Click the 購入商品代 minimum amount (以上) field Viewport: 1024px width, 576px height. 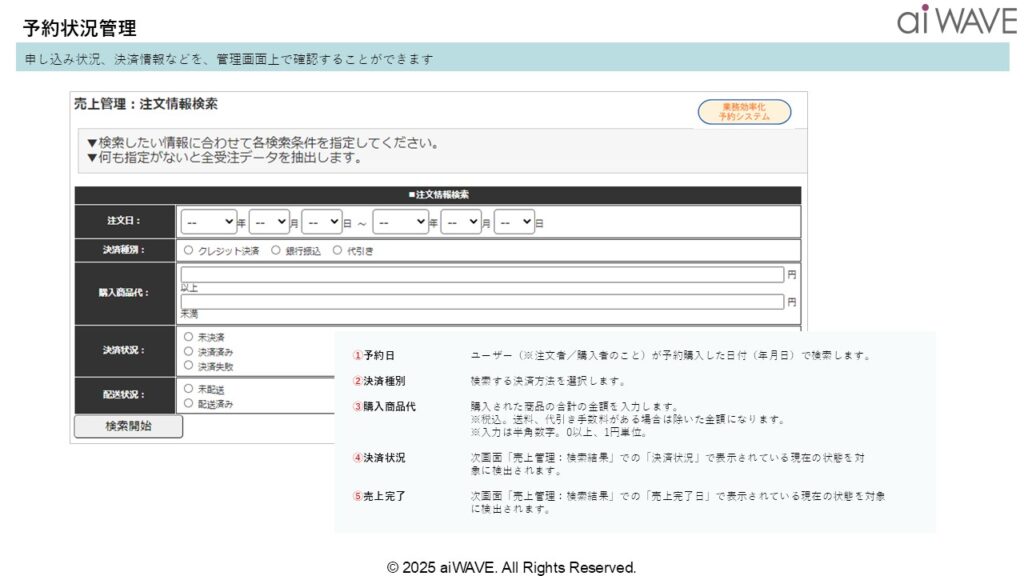[x=482, y=275]
